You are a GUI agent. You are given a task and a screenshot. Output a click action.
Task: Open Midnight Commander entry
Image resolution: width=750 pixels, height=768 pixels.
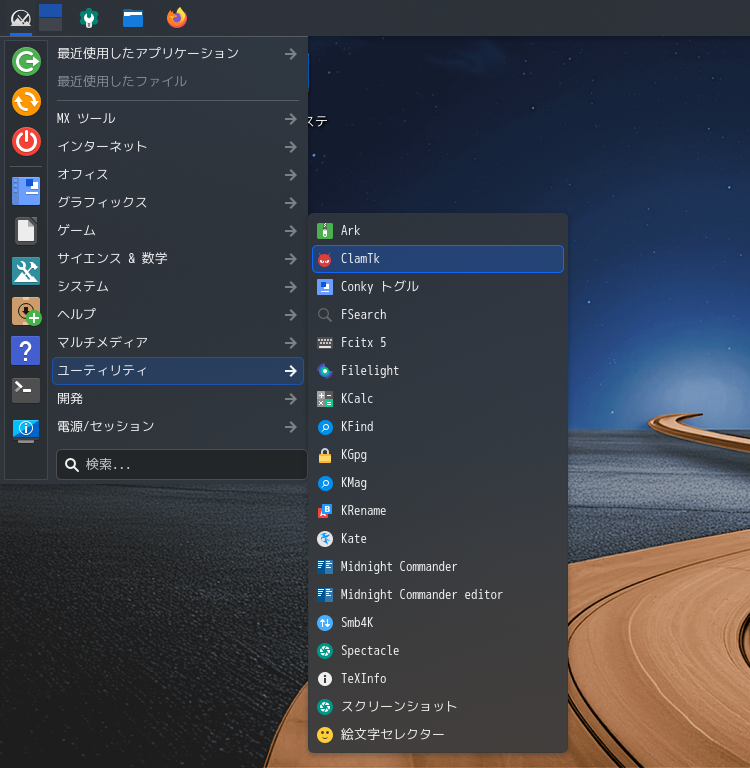coord(437,567)
